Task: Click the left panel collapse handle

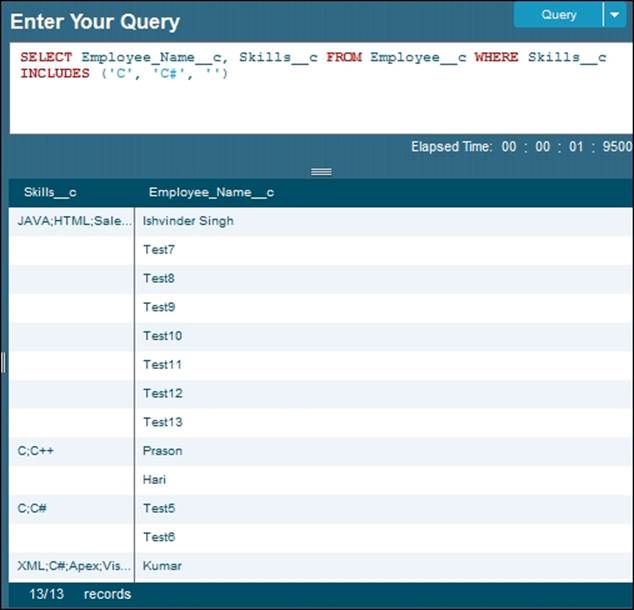Action: pyautogui.click(x=3, y=362)
